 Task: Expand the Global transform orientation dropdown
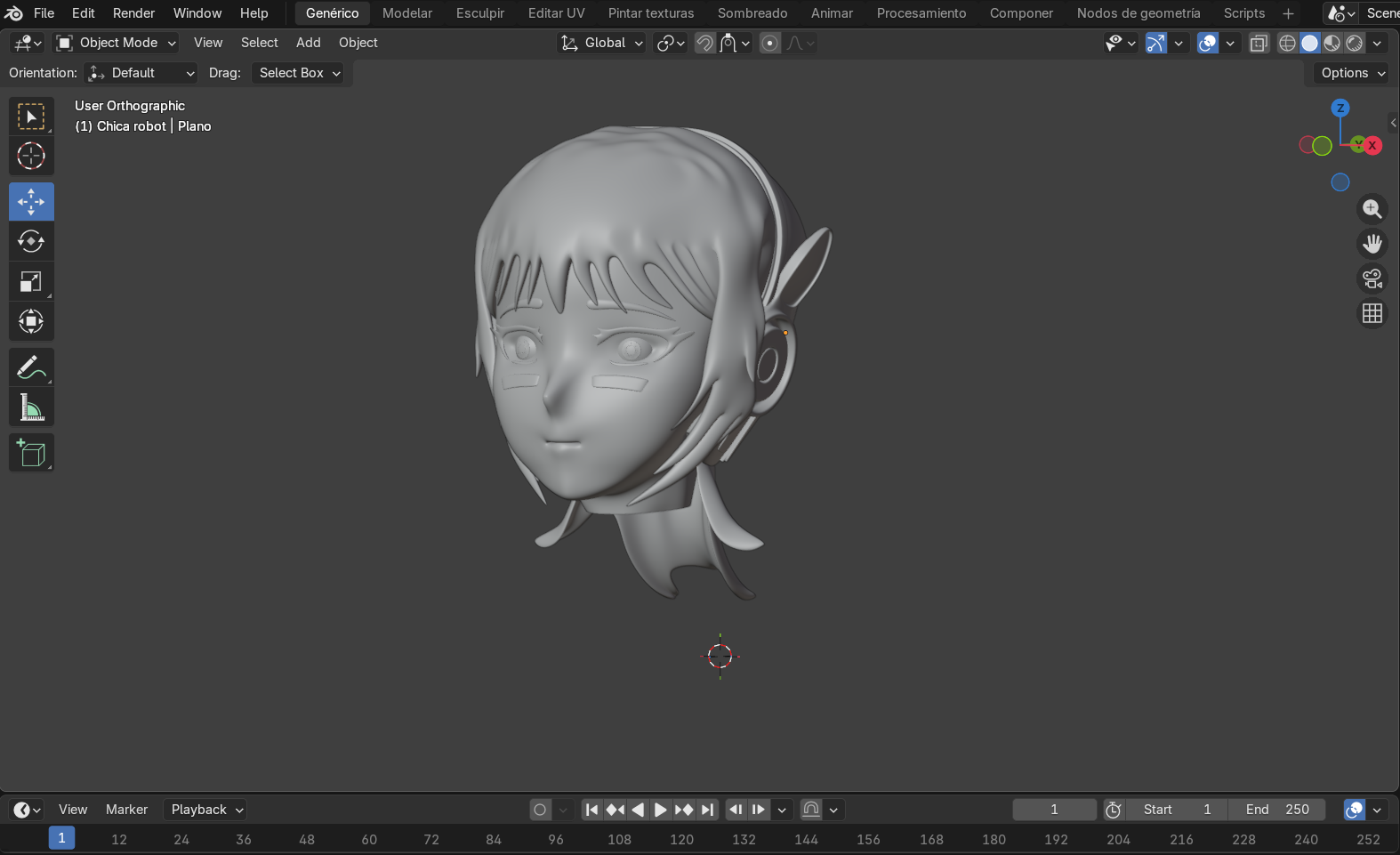coord(601,43)
